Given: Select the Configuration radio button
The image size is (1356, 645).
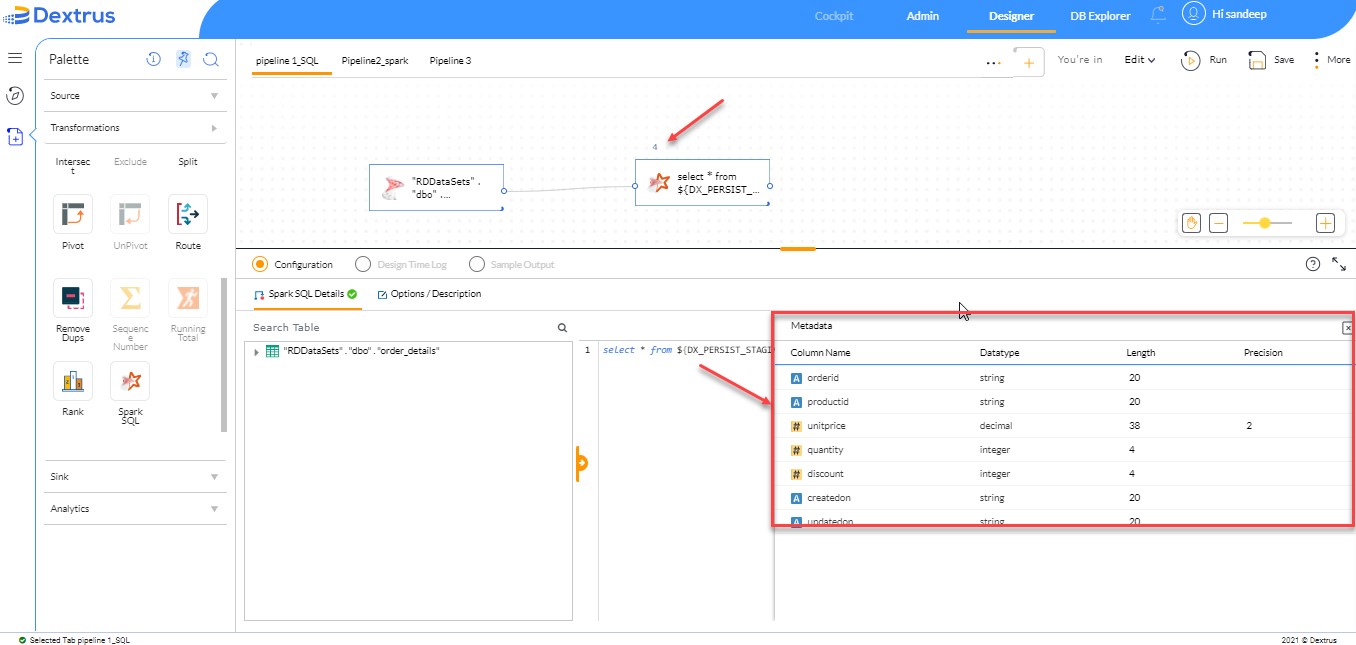Looking at the screenshot, I should pyautogui.click(x=260, y=264).
